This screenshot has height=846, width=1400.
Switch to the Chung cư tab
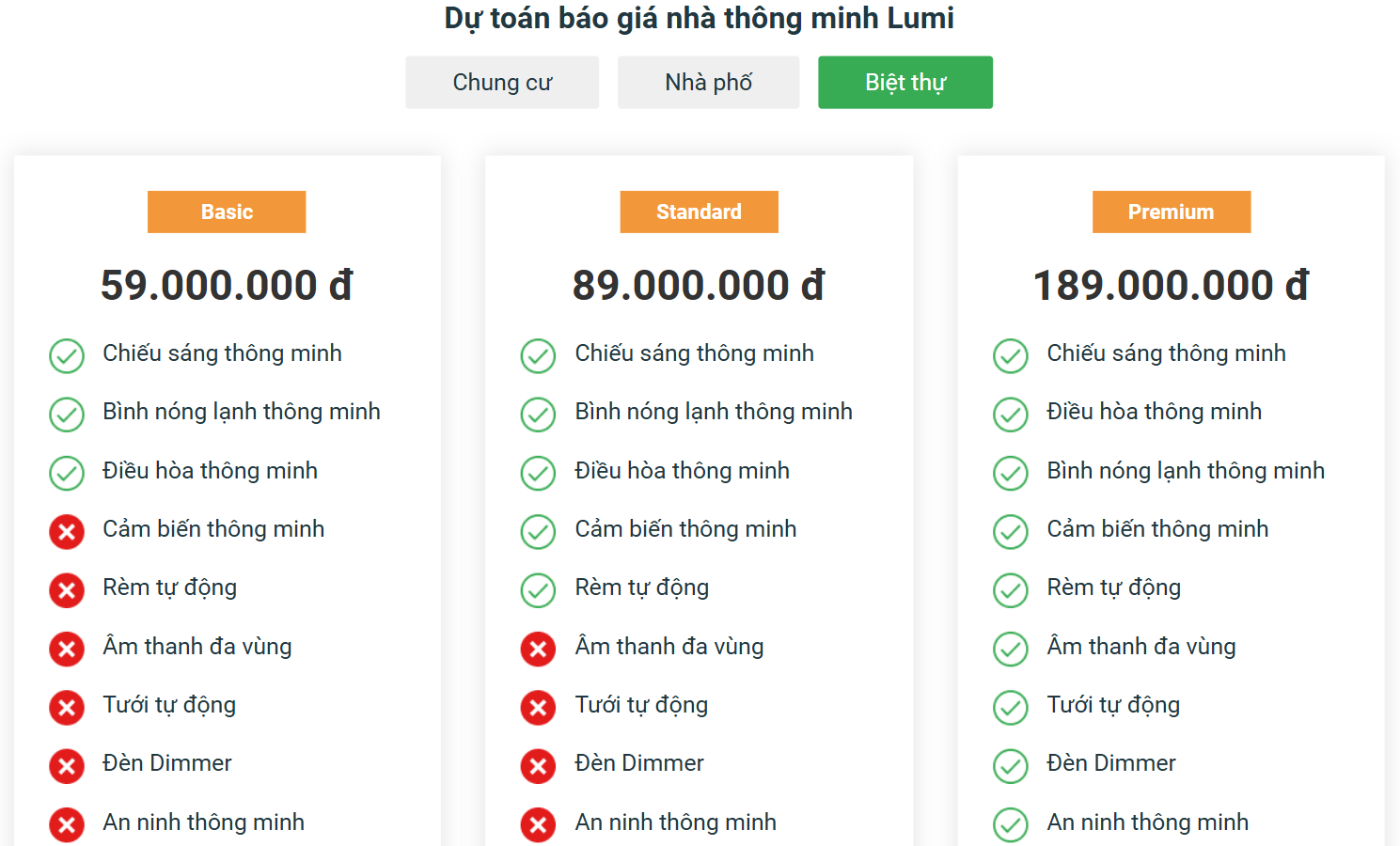coord(502,83)
